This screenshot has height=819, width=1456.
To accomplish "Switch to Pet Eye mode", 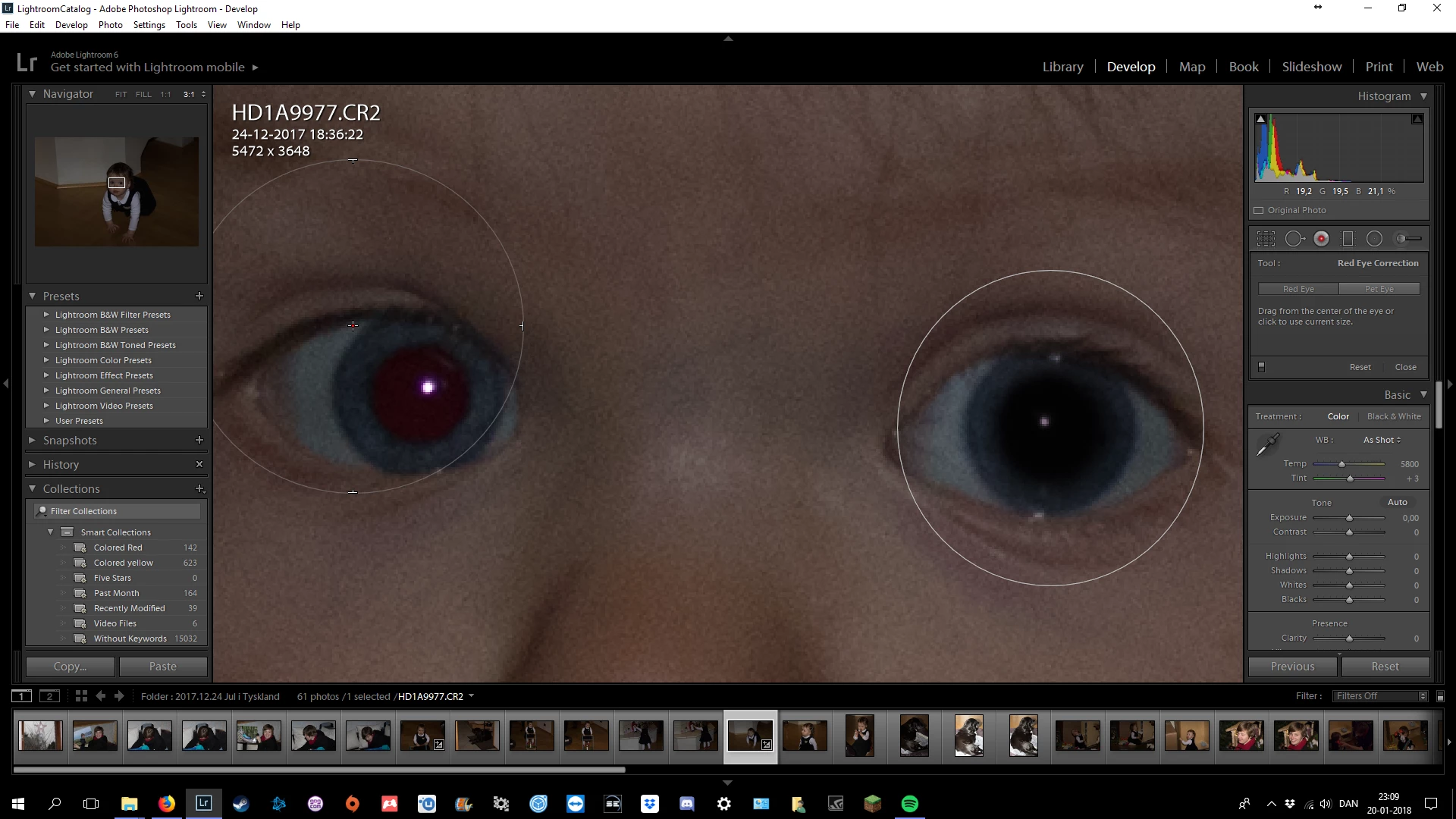I will [1379, 289].
